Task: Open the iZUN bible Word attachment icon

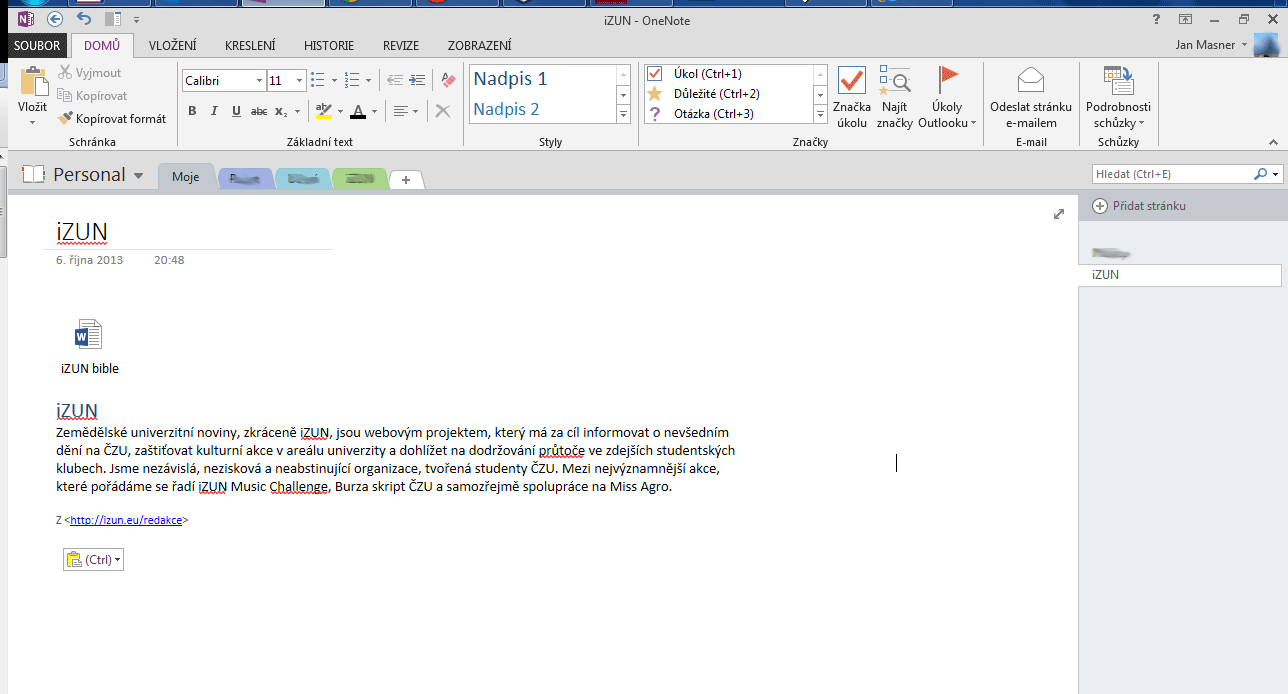Action: tap(89, 335)
